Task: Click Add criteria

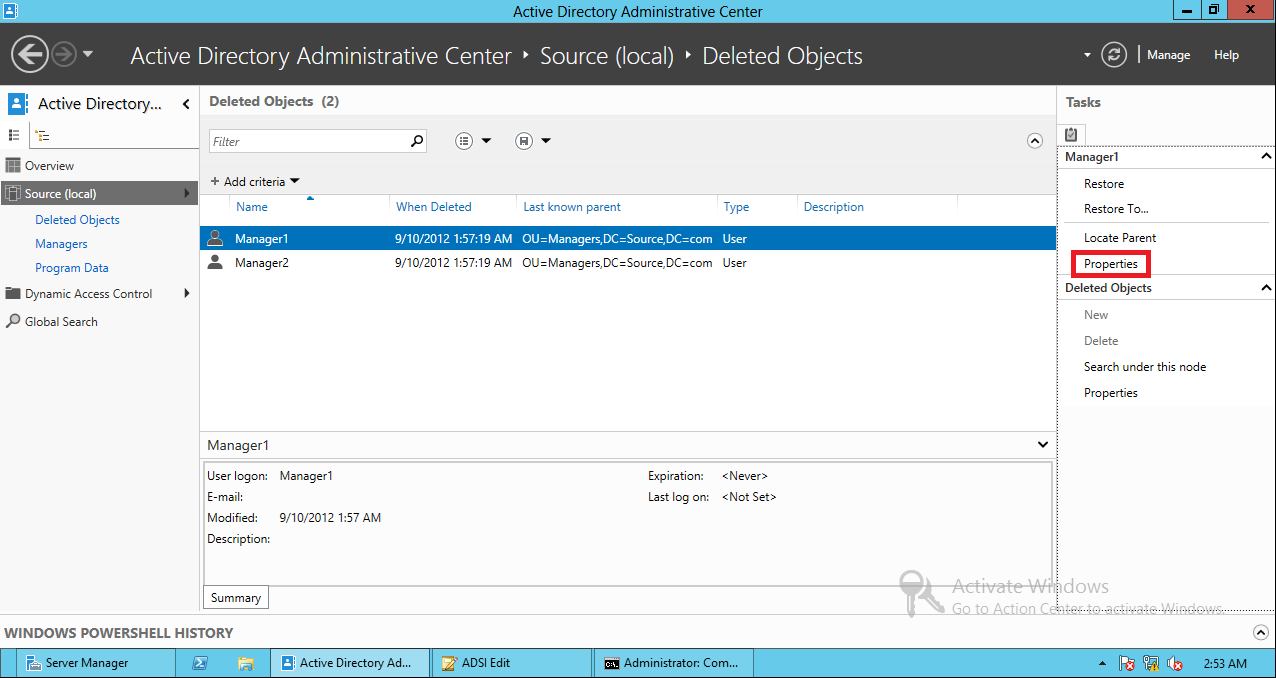Action: (255, 182)
